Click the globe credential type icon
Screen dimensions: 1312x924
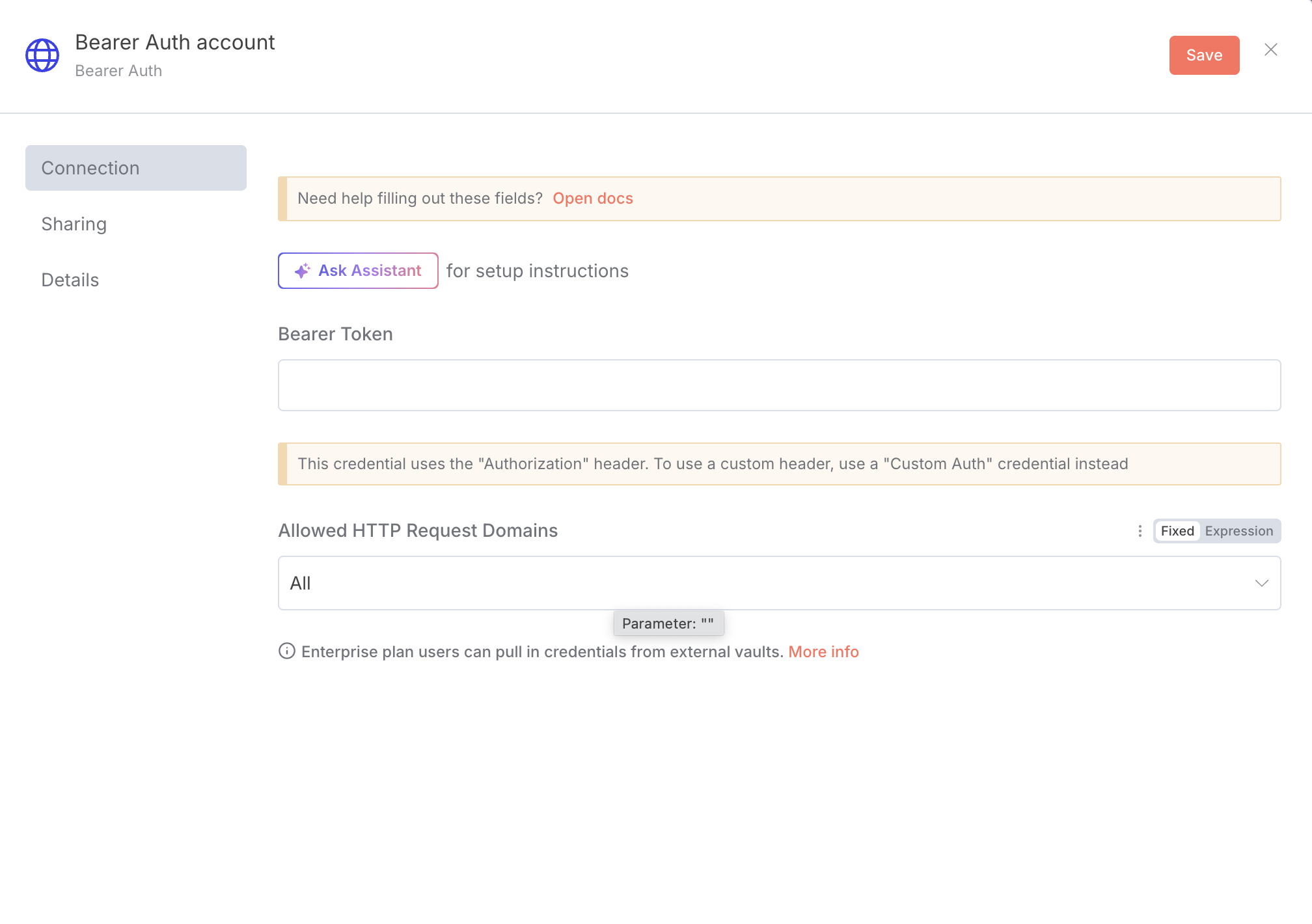coord(42,55)
